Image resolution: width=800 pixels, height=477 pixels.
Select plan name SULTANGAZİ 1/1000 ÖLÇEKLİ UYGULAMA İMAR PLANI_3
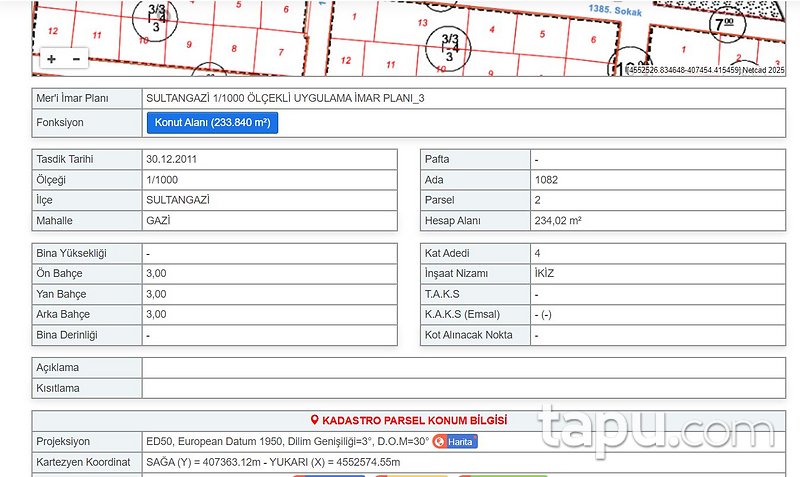pyautogui.click(x=285, y=98)
